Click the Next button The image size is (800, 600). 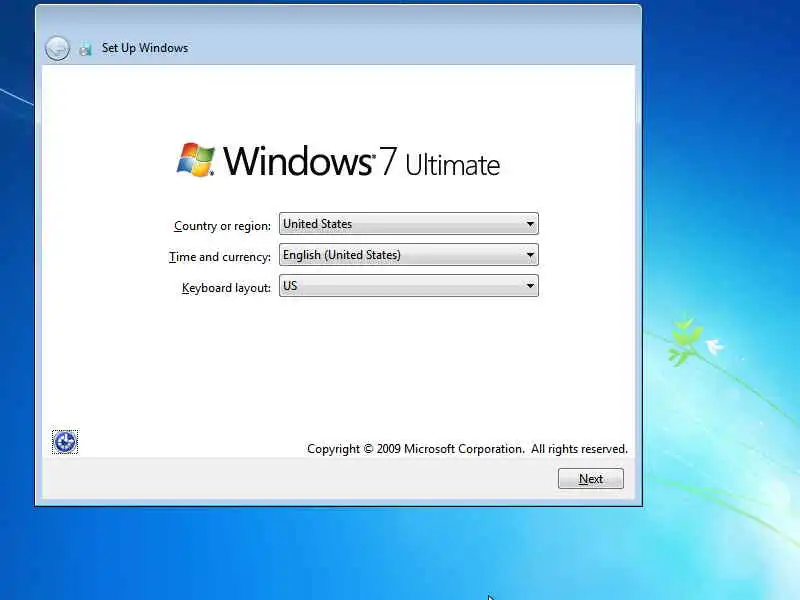coord(591,479)
